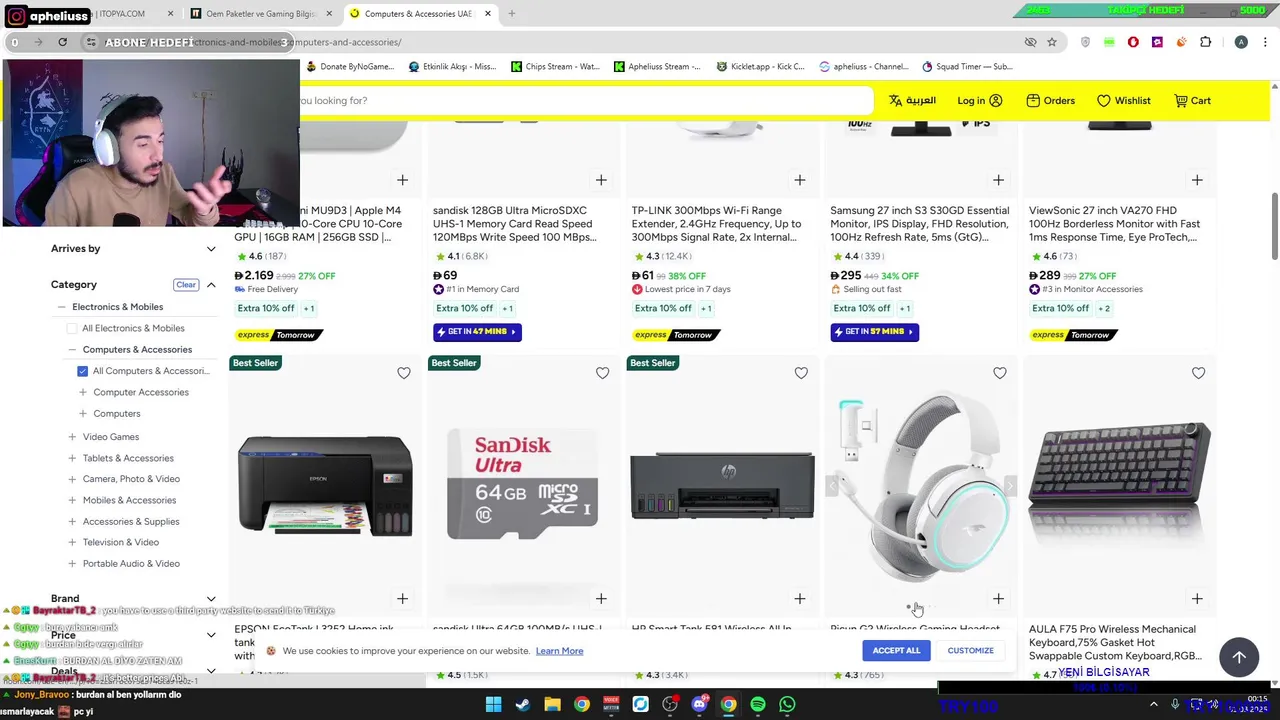1280x720 pixels.
Task: Open Kicklet.app bookmark
Action: pyautogui.click(x=760, y=67)
